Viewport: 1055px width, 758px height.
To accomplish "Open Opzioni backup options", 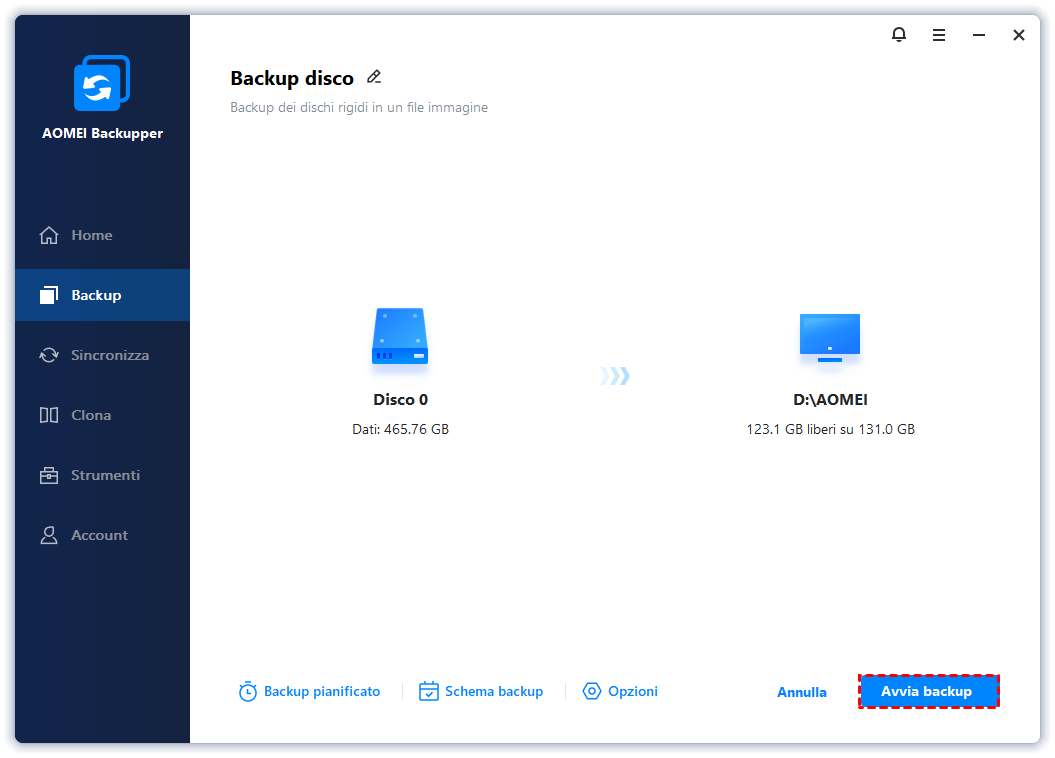I will tap(620, 691).
